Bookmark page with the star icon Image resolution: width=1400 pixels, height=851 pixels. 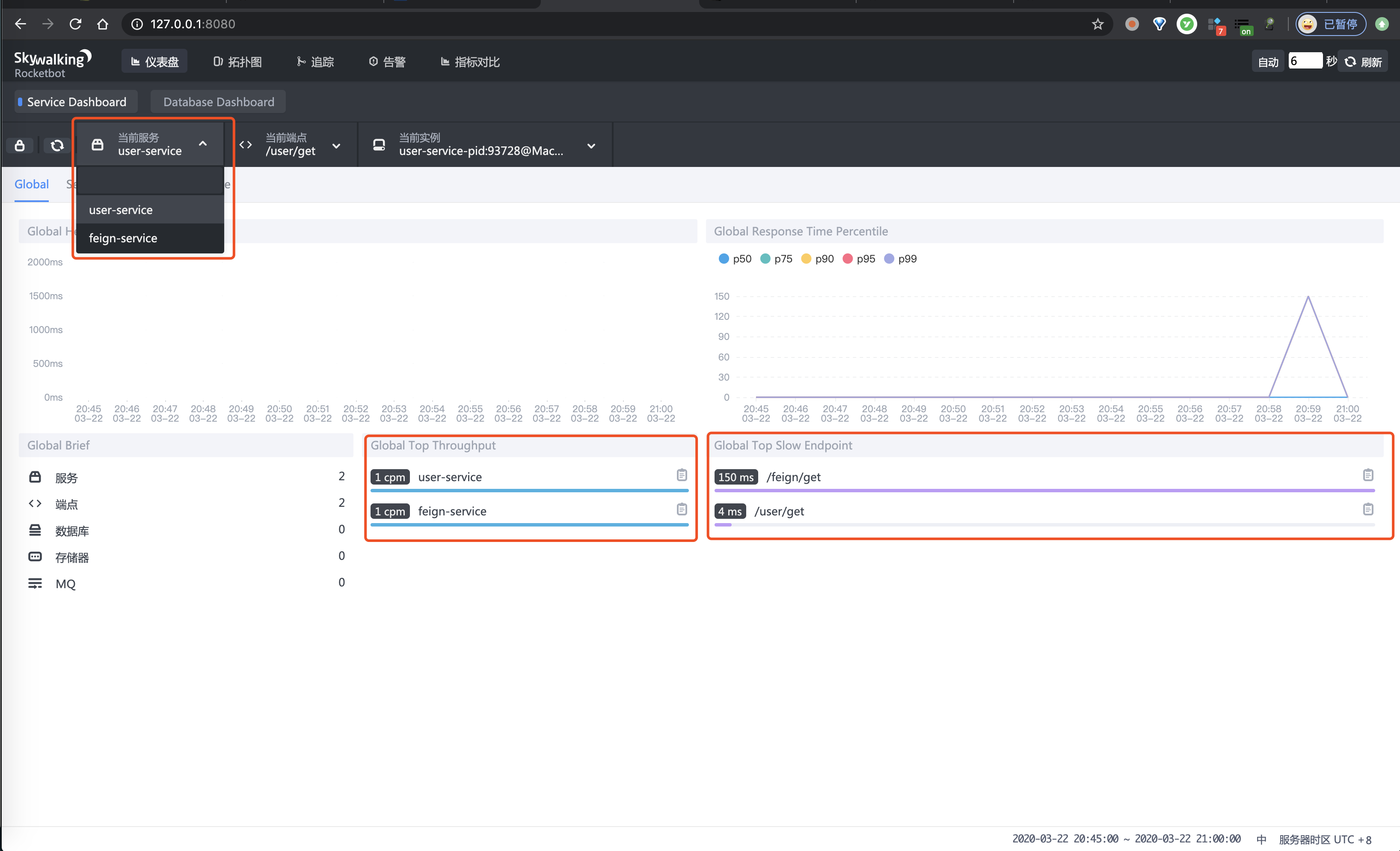(x=1097, y=24)
